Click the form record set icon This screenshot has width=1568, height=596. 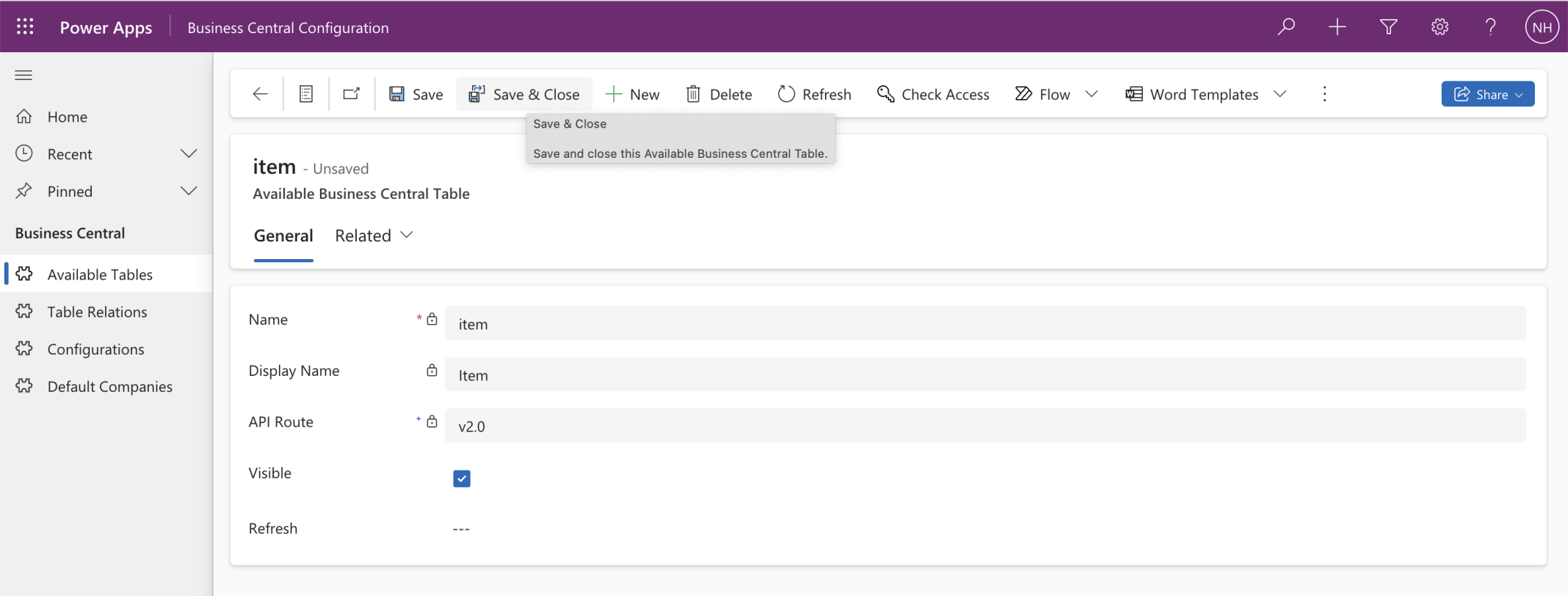tap(306, 94)
